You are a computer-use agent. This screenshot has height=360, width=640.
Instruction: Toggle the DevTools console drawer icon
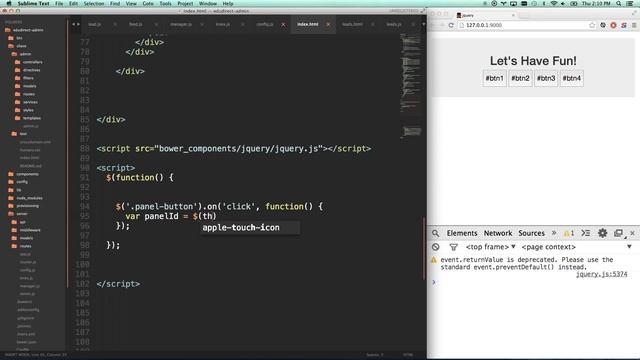586,233
